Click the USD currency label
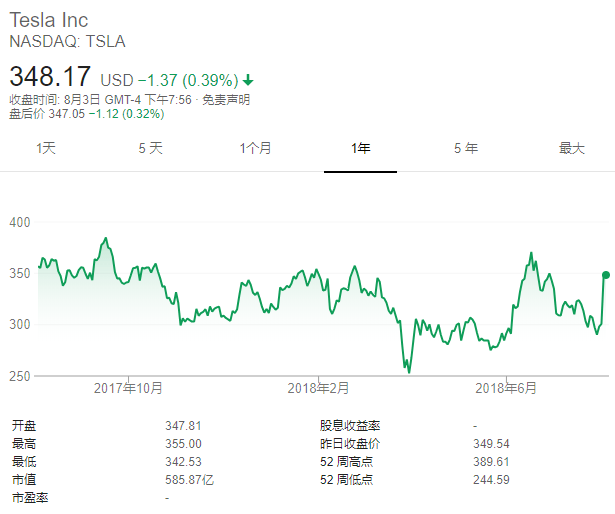 click(x=117, y=80)
